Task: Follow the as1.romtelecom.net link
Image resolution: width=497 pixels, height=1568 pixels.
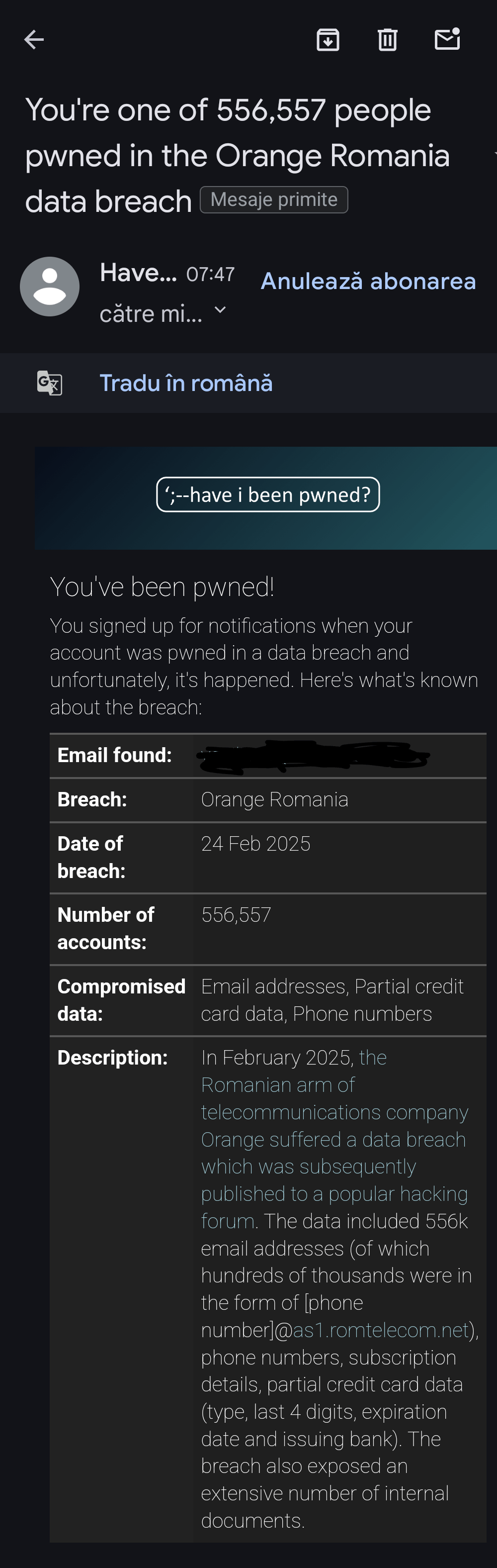Action: [x=380, y=1330]
